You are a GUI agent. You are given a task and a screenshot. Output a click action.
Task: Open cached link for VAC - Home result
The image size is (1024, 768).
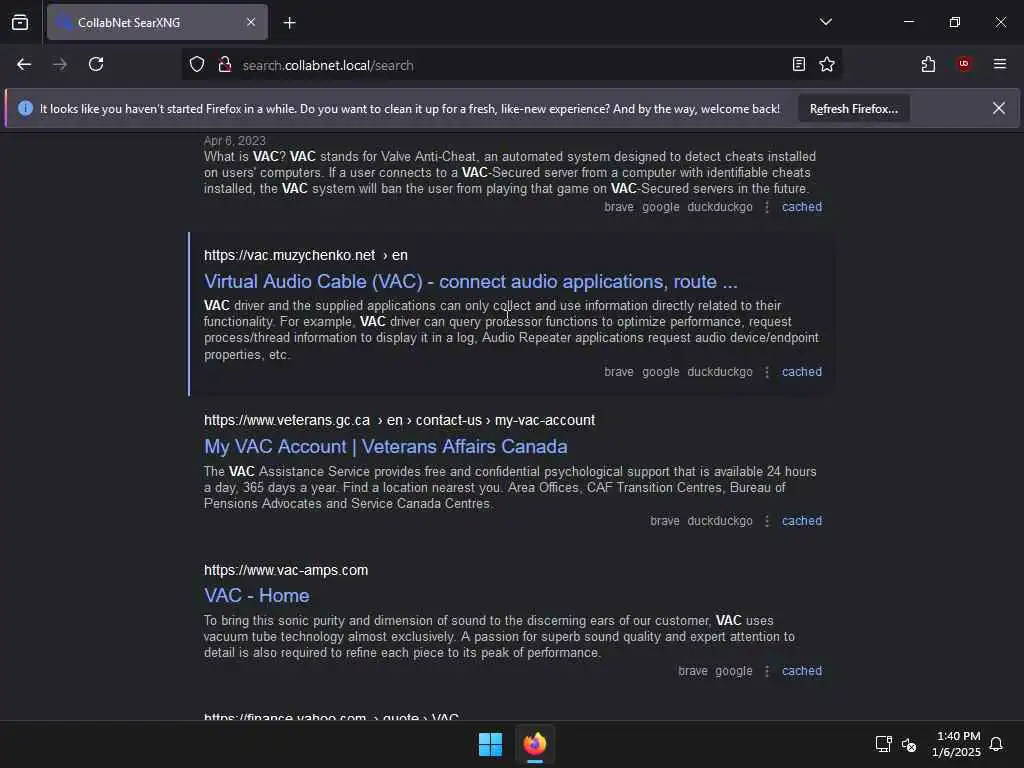(802, 671)
